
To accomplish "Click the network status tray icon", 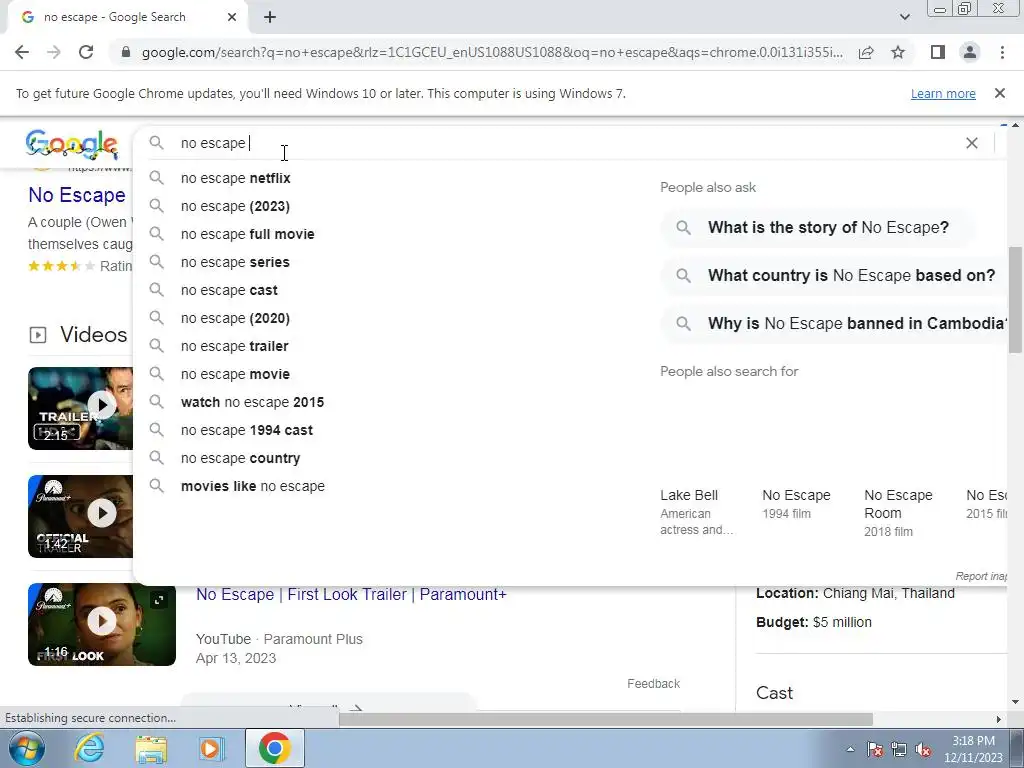I will [899, 750].
